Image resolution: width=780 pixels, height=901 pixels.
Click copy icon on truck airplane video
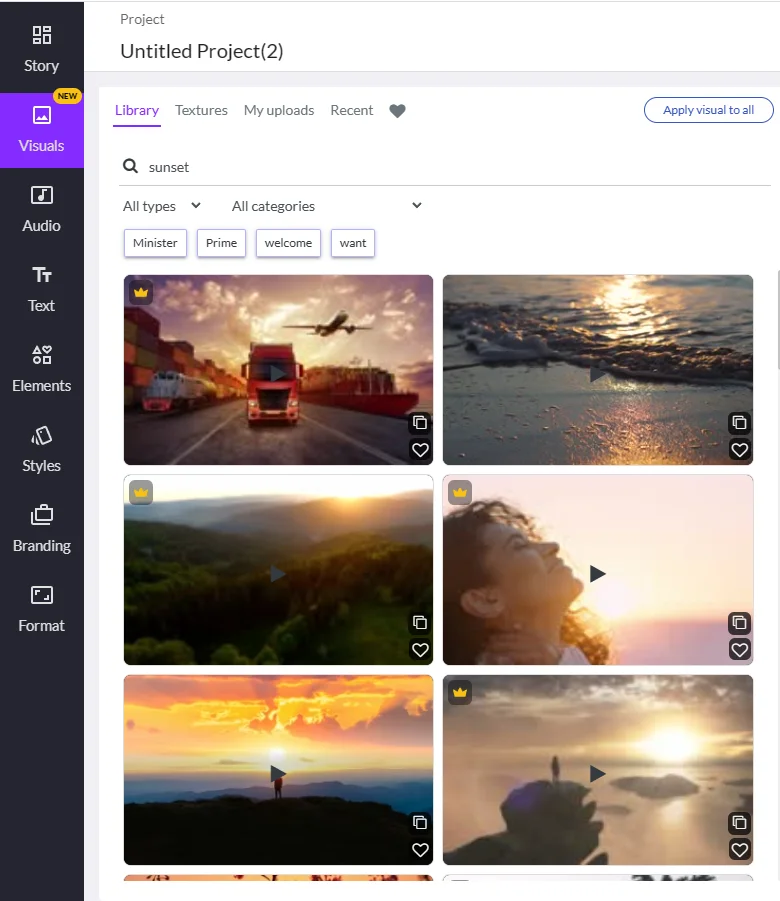point(420,423)
